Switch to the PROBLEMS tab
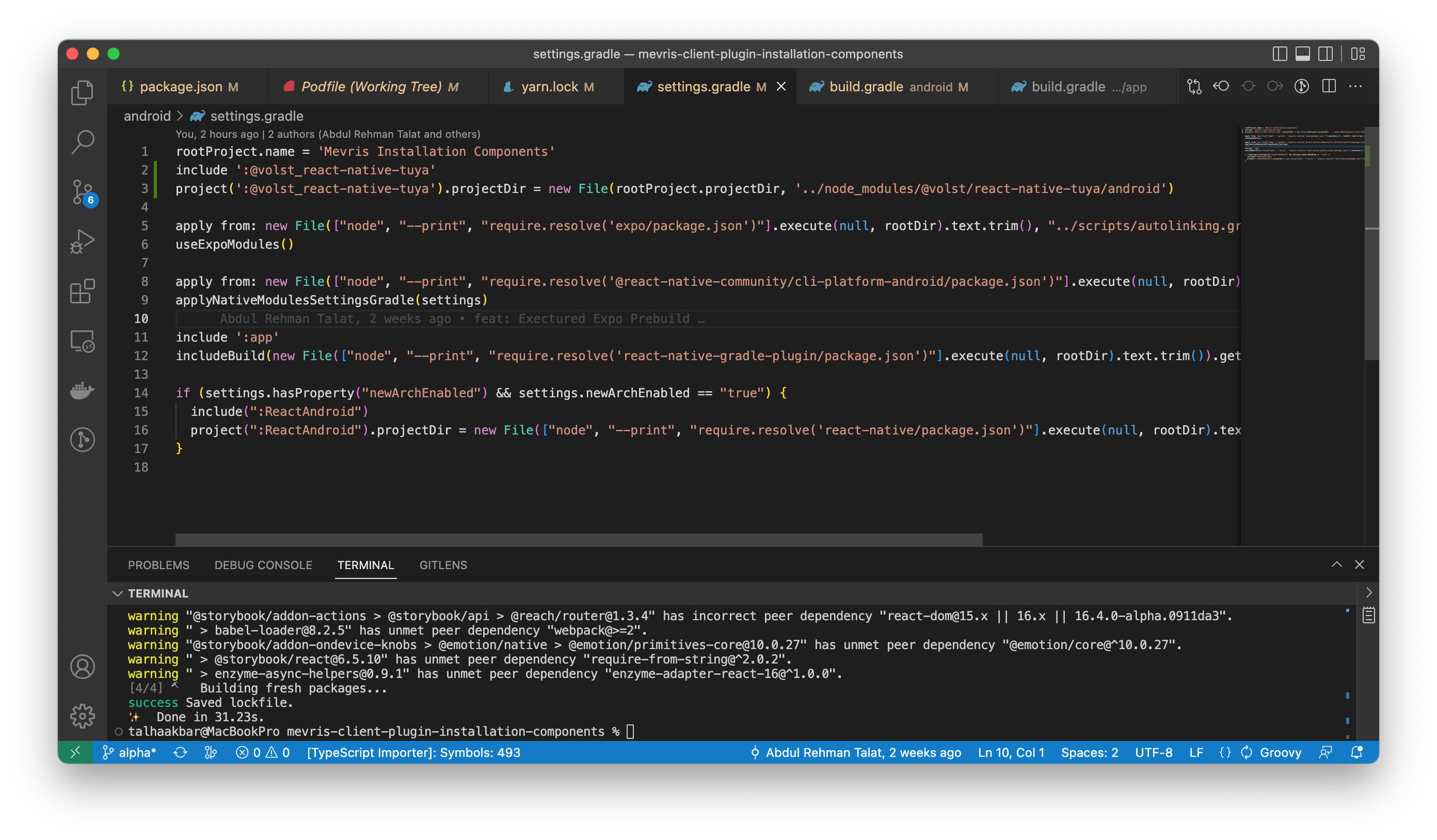 158,564
